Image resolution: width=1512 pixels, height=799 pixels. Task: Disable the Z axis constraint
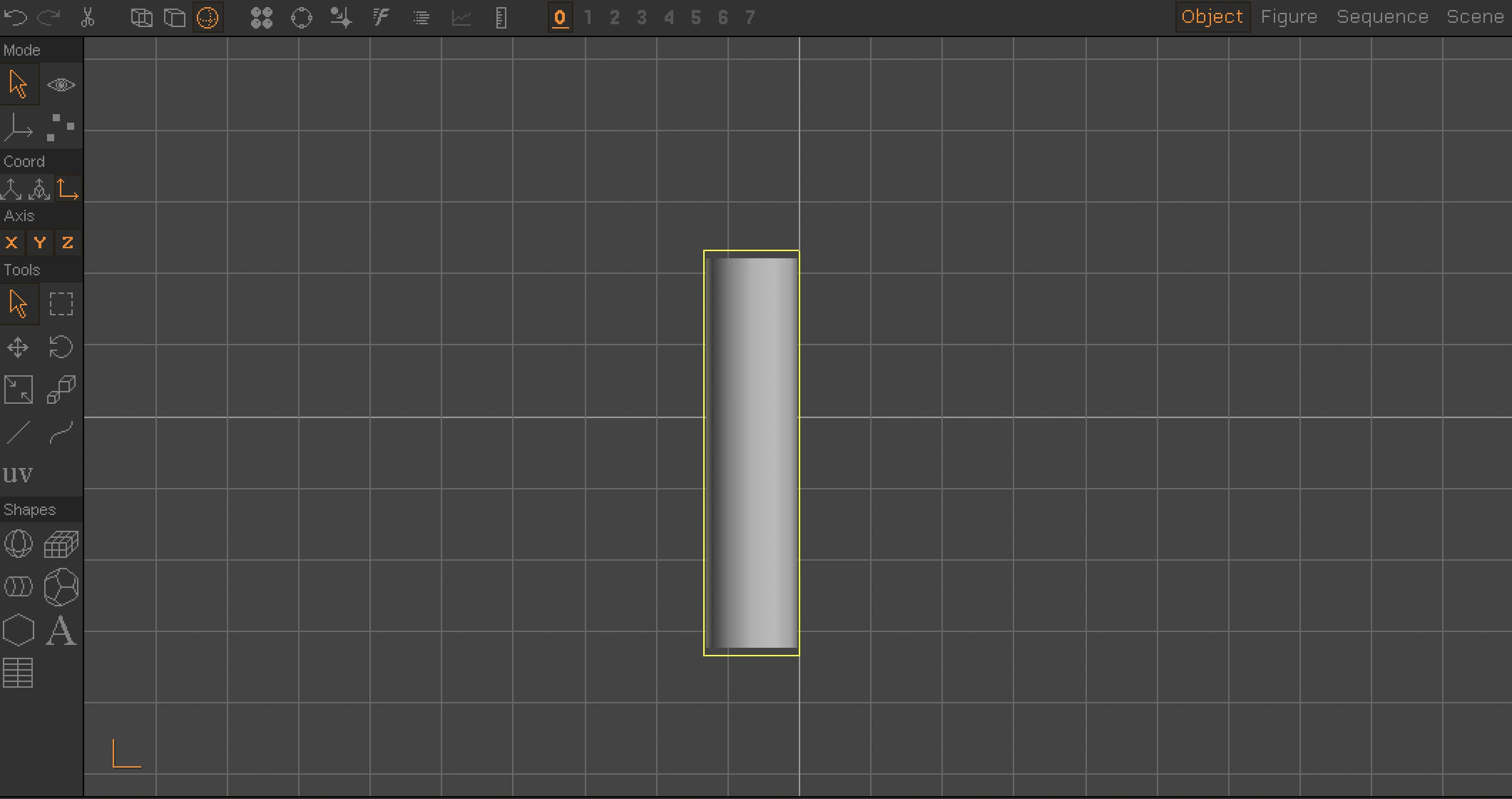click(66, 243)
